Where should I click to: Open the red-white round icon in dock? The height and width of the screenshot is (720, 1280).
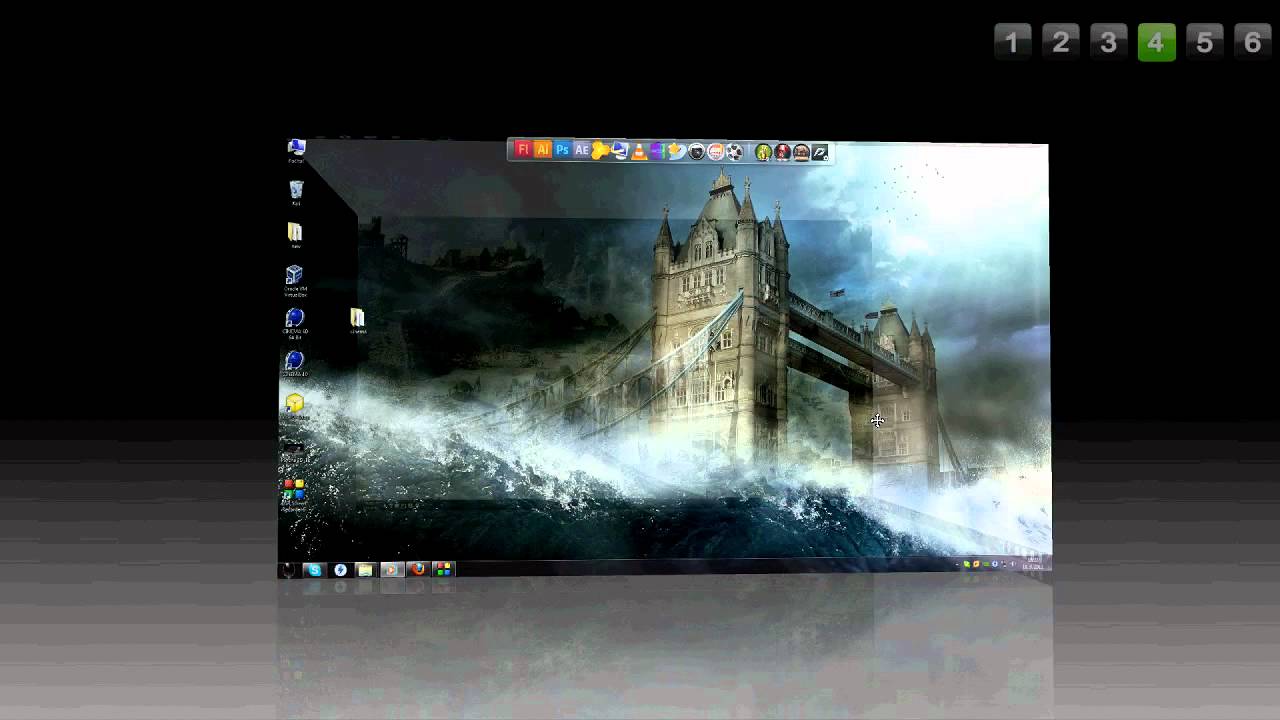point(716,152)
